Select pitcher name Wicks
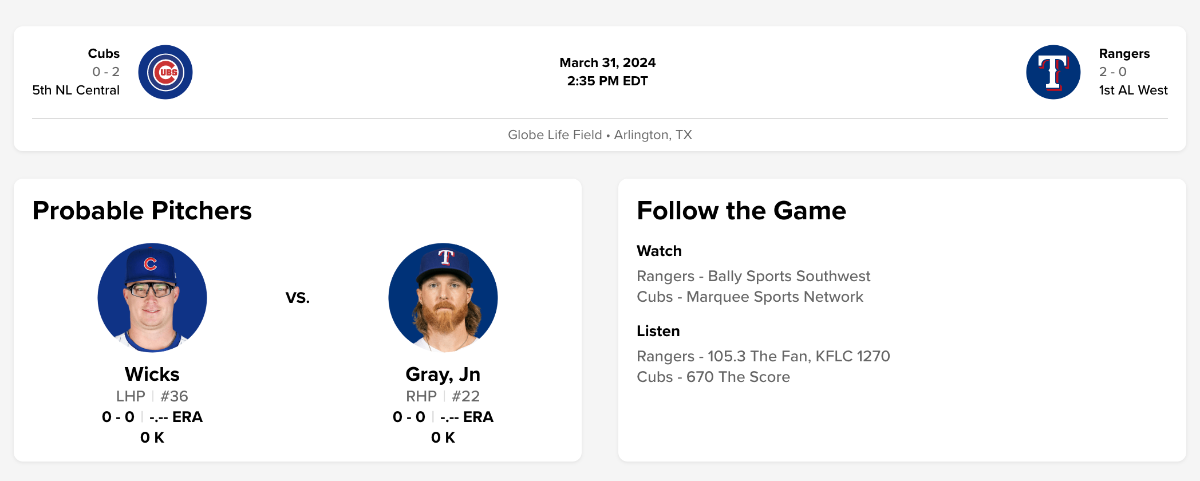The width and height of the screenshot is (1200, 481). pyautogui.click(x=152, y=374)
